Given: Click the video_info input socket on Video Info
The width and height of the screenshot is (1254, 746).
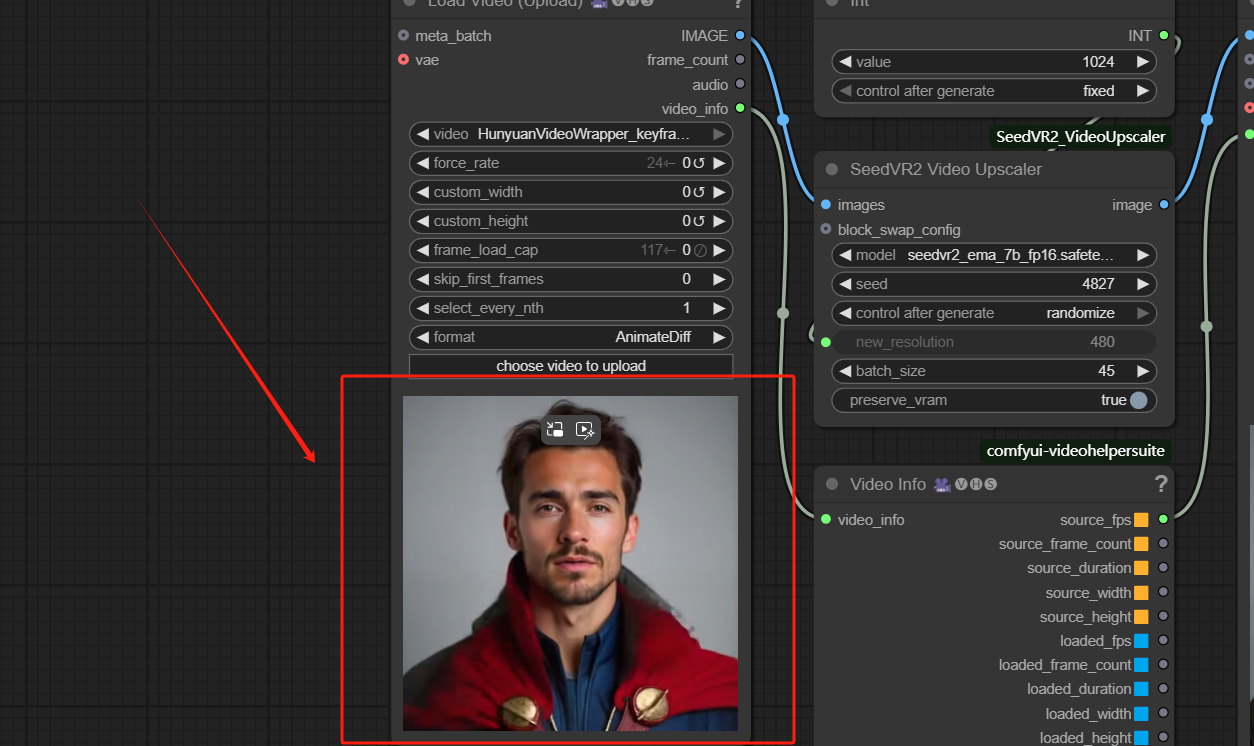Looking at the screenshot, I should 825,520.
